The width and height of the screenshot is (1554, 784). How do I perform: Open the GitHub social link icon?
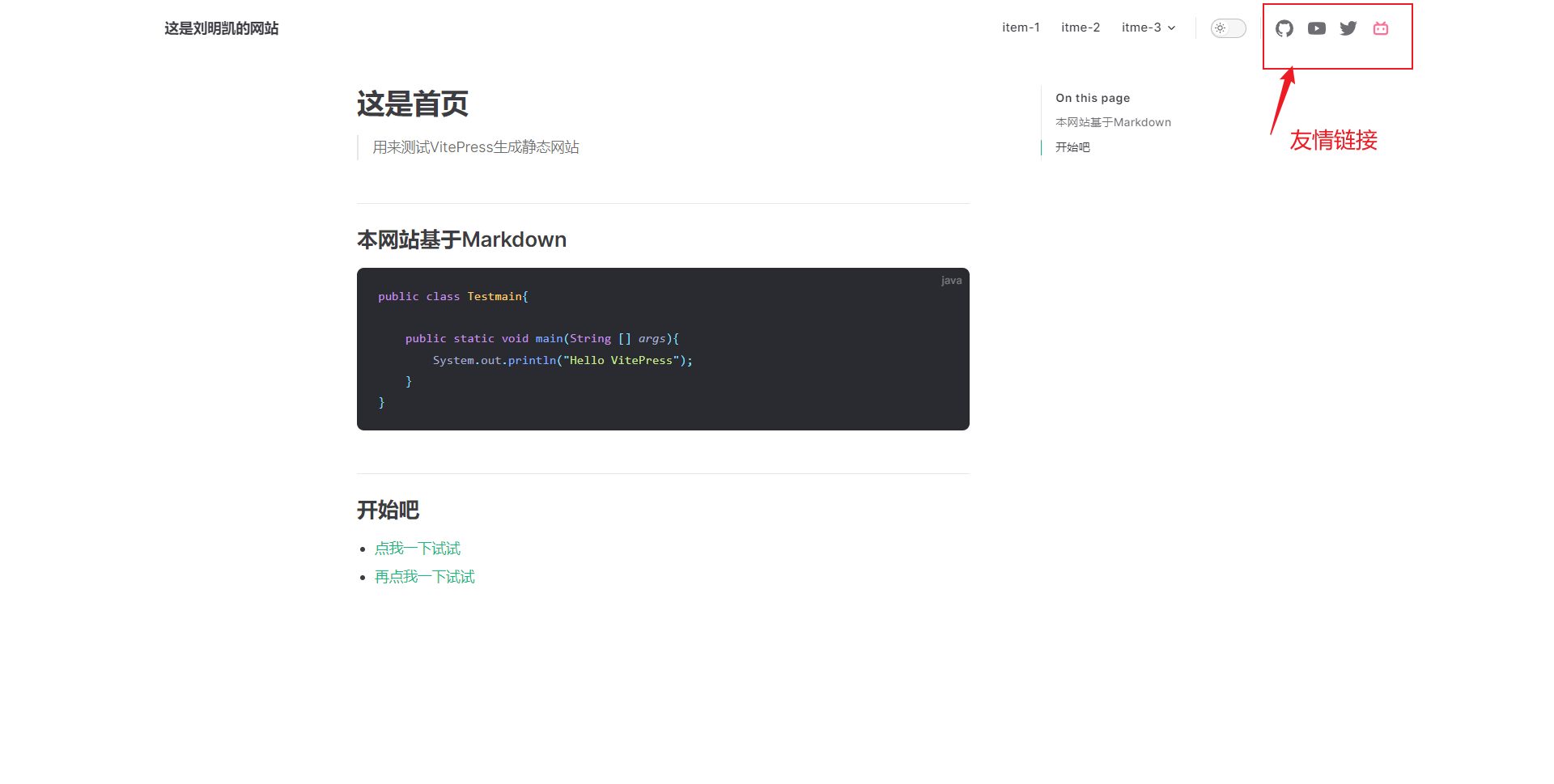[x=1284, y=28]
